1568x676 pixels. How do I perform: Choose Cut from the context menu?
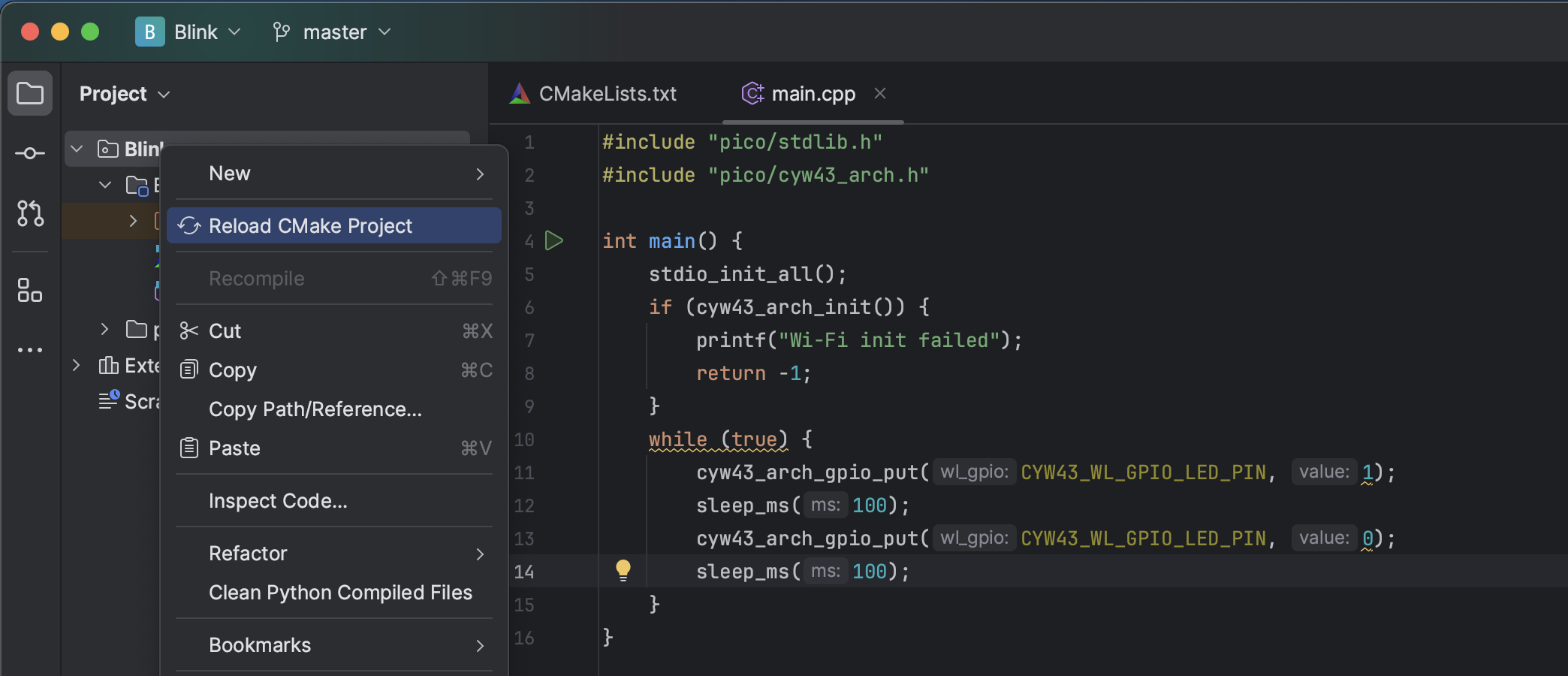[x=334, y=331]
